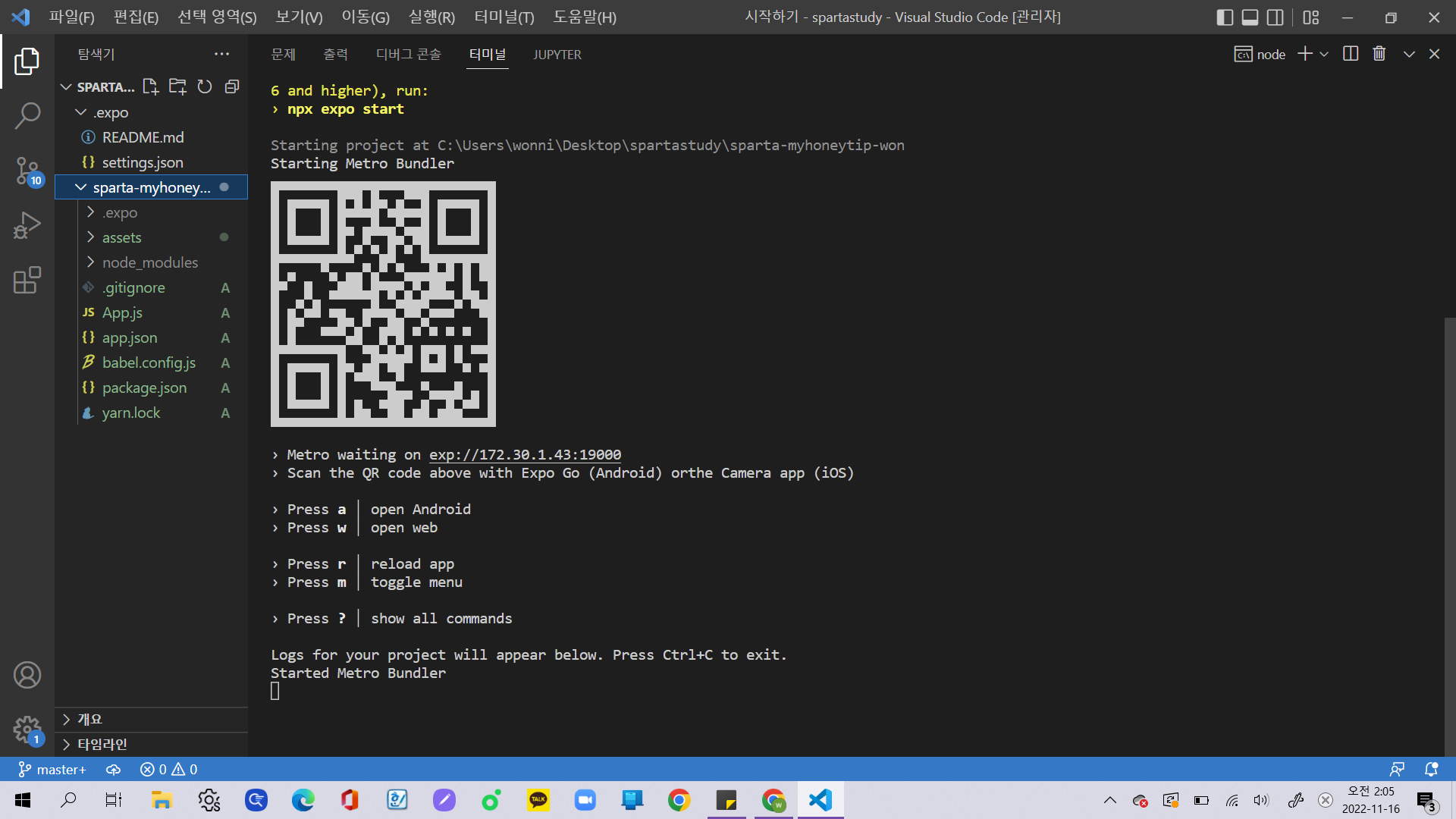This screenshot has height=819, width=1456.
Task: Toggle the secondary side bar layout
Action: (1276, 17)
